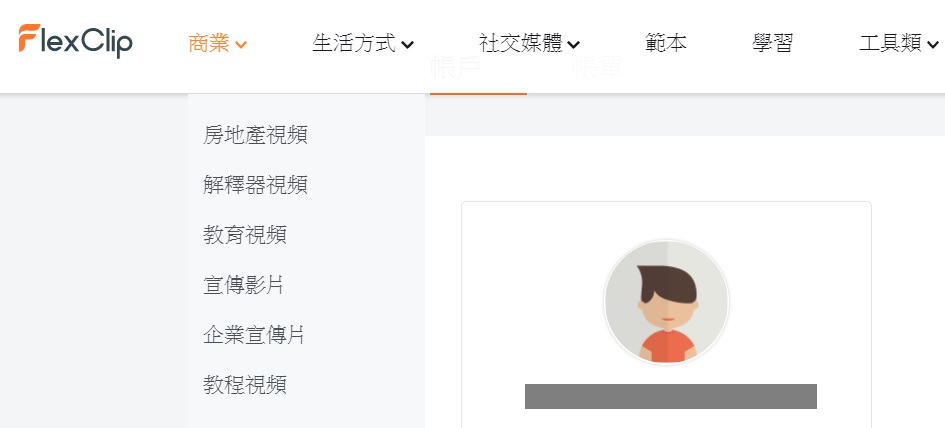The height and width of the screenshot is (428, 945).
Task: Click the 社交媒體 menu label
Action: pyautogui.click(x=521, y=43)
